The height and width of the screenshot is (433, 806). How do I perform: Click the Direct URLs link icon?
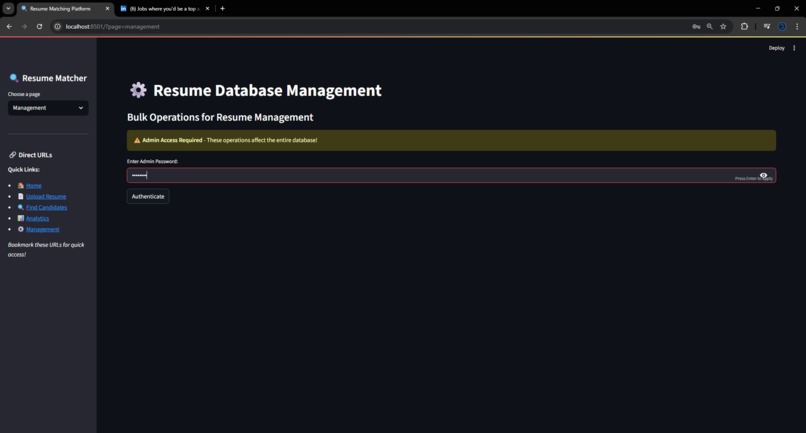click(12, 155)
